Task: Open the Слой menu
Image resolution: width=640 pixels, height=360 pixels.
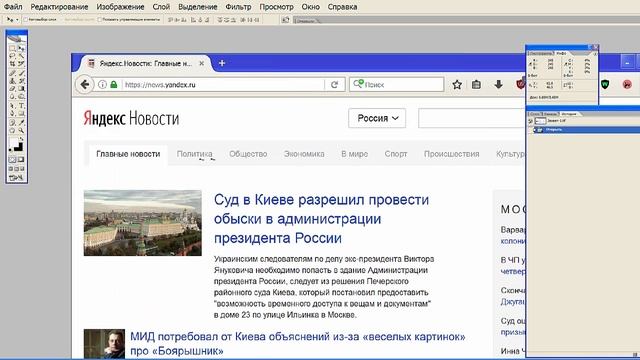Action: (161, 7)
